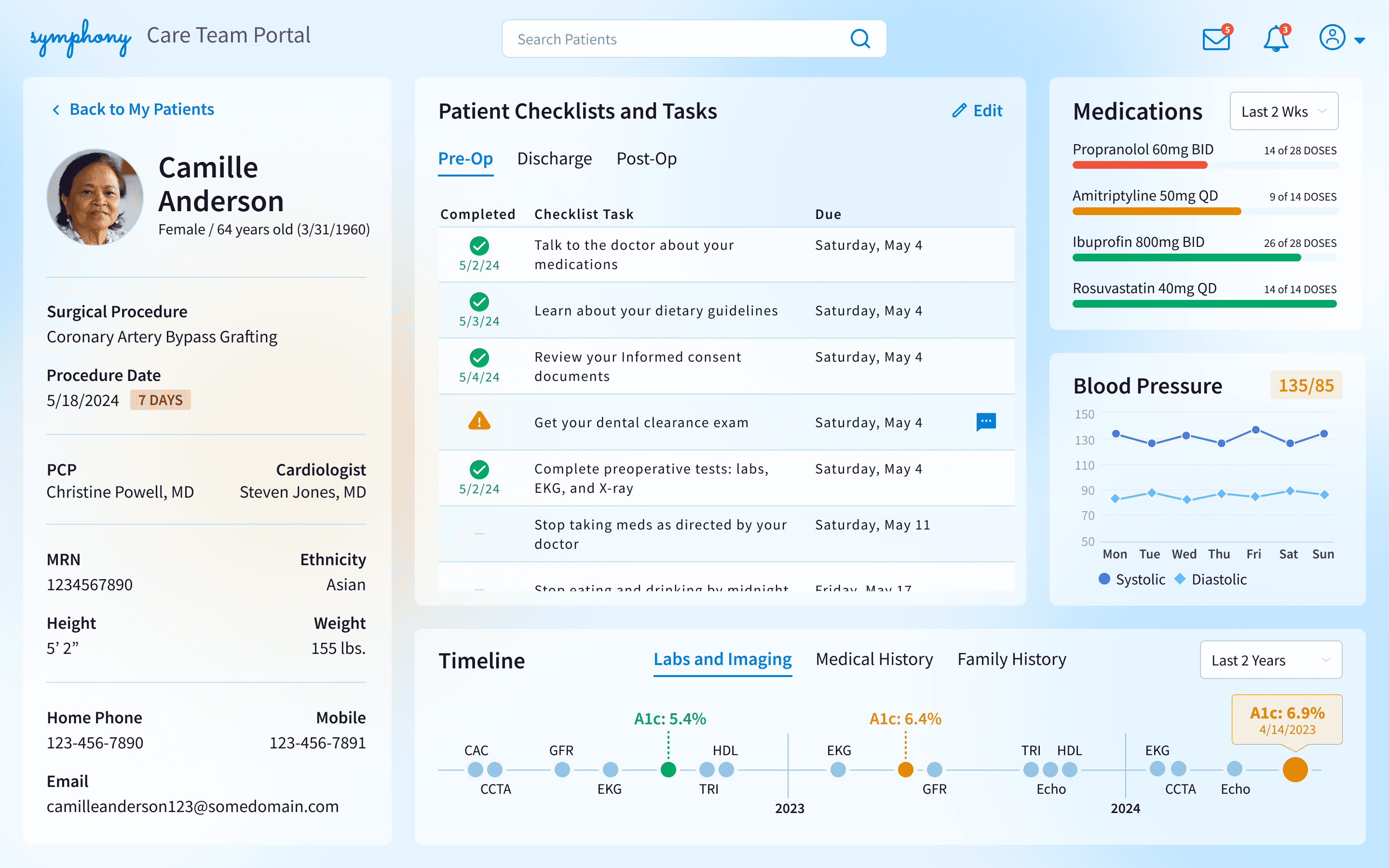Click the user profile avatar icon

click(1332, 38)
